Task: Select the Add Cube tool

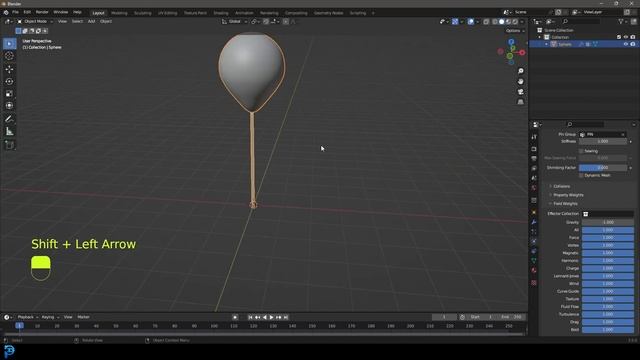Action: [x=9, y=145]
